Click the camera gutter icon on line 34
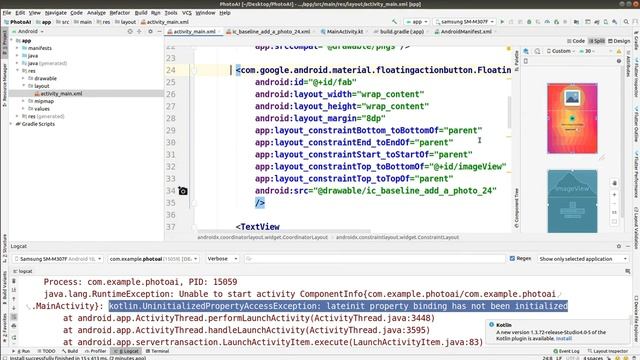640x360 pixels. pos(183,191)
